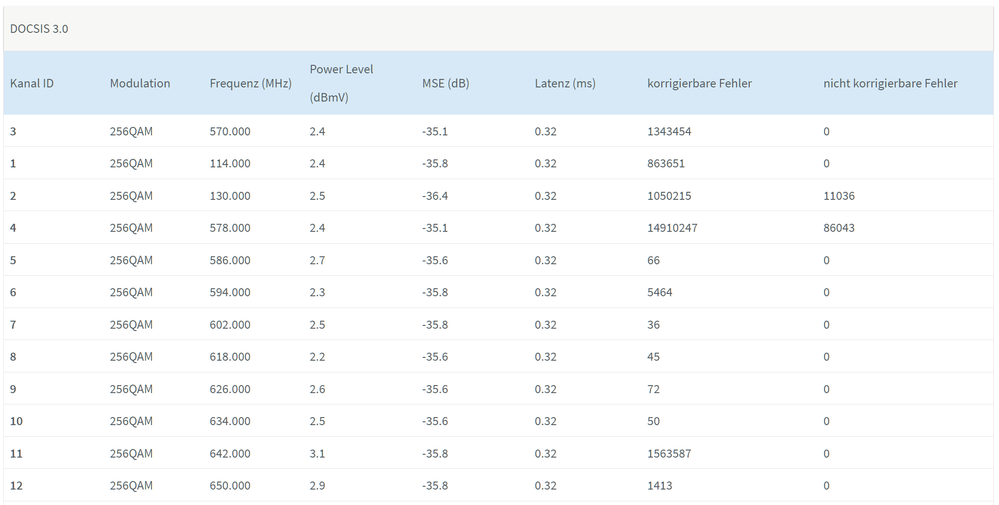Select the 602.000 frequency cell
The width and height of the screenshot is (999, 505).
tap(230, 324)
